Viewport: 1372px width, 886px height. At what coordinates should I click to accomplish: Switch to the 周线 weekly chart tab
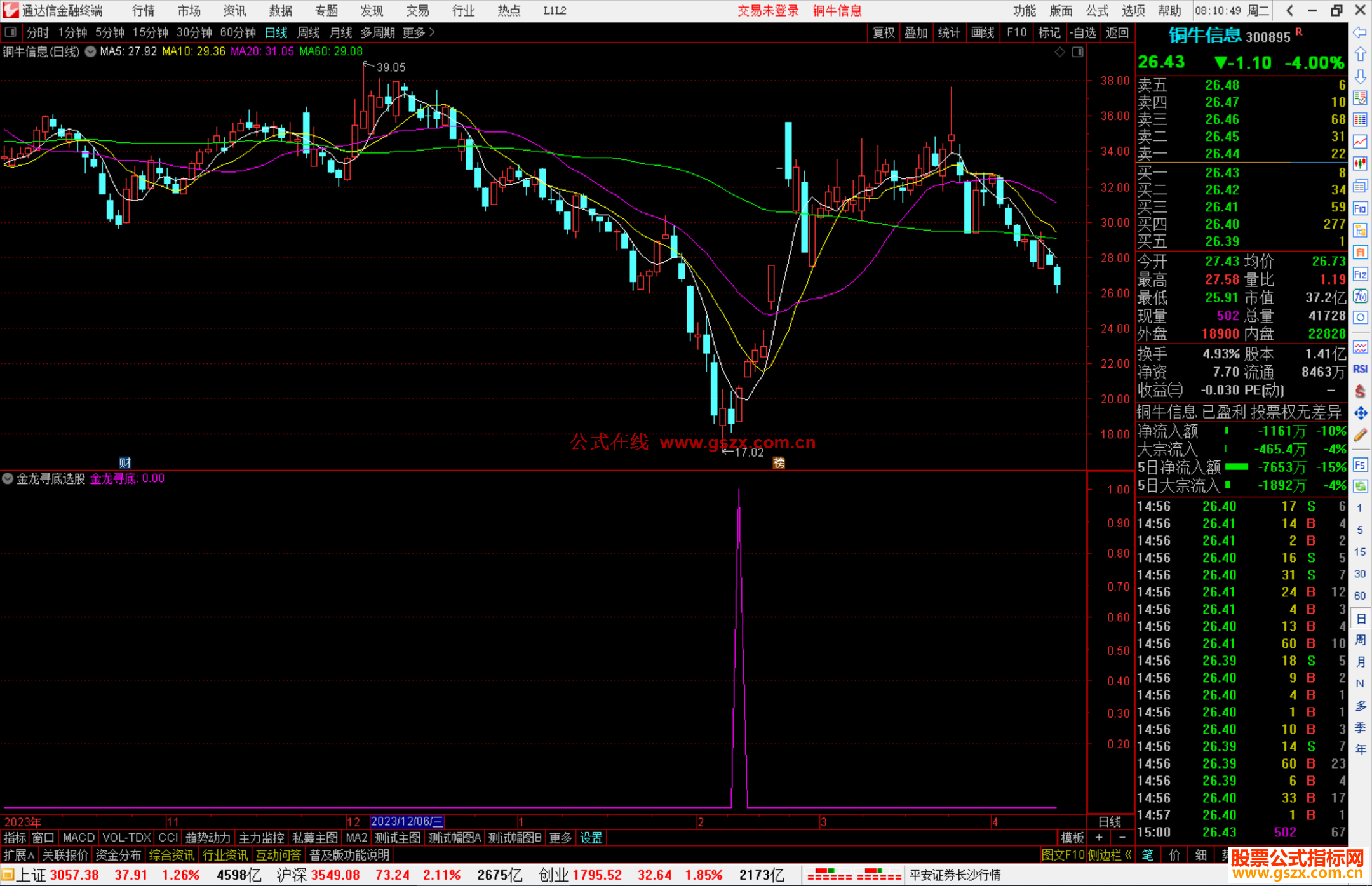(x=309, y=32)
